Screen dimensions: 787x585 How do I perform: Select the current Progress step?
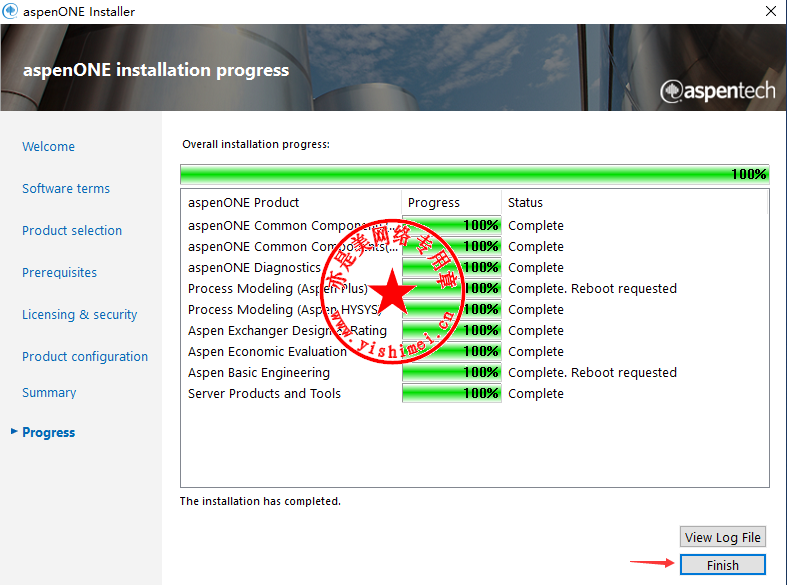pyautogui.click(x=48, y=432)
